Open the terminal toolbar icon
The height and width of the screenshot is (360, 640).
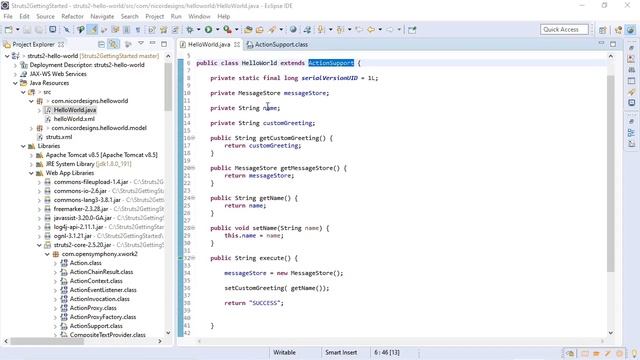[x=53, y=29]
